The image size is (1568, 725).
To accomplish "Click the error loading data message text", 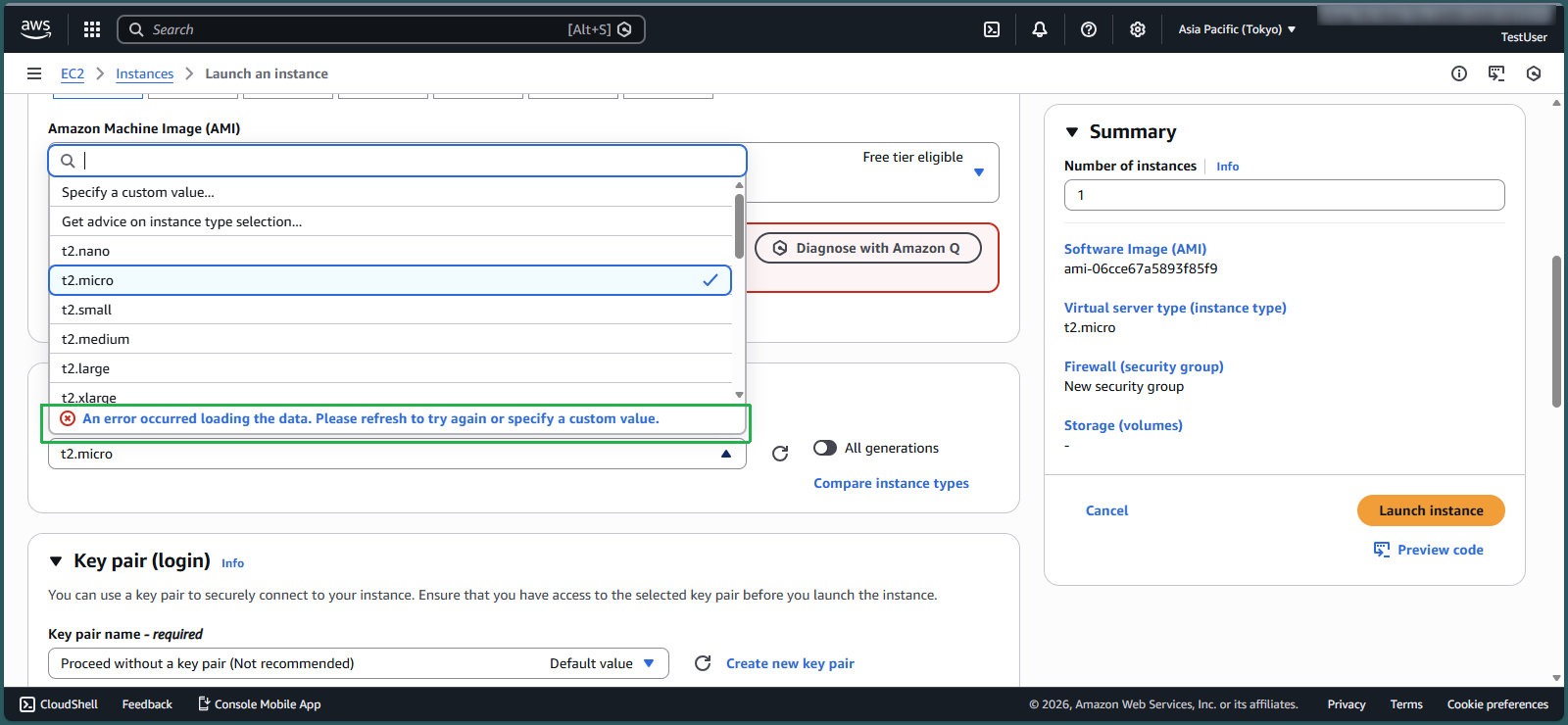I will click(370, 418).
